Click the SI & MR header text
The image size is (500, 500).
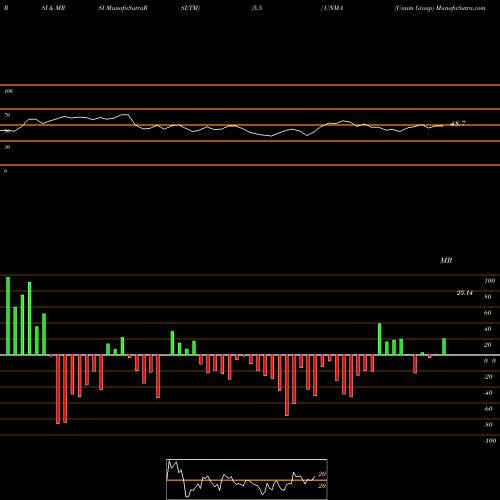coord(53,8)
